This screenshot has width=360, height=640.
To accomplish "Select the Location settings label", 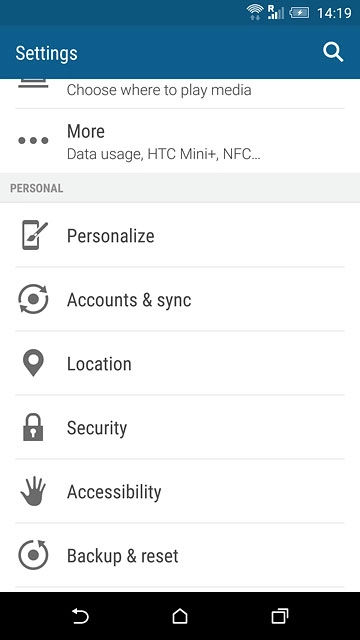I will pyautogui.click(x=99, y=364).
